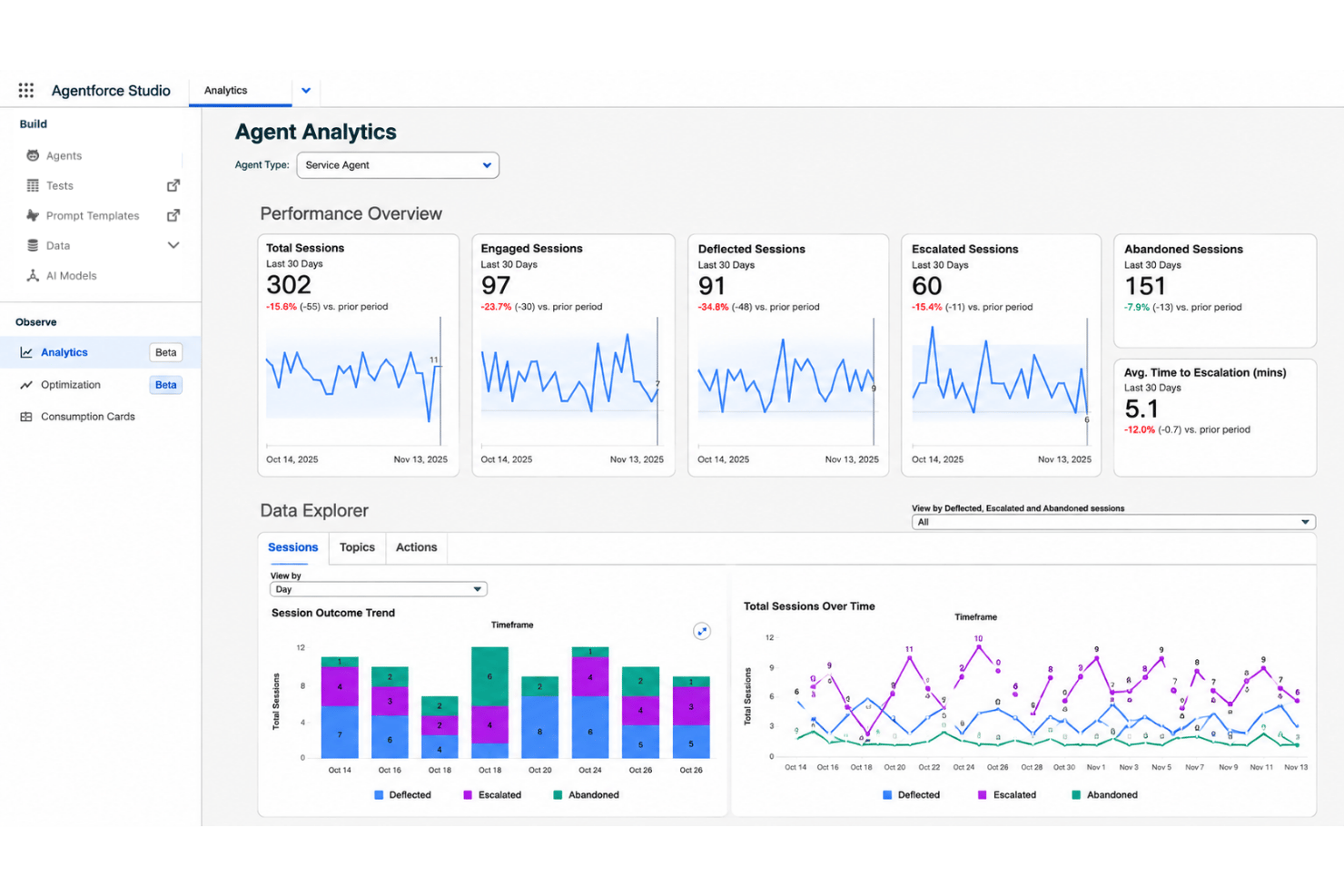Click the Engaged Sessions sparkline chart
The image size is (1344, 896).
571,381
